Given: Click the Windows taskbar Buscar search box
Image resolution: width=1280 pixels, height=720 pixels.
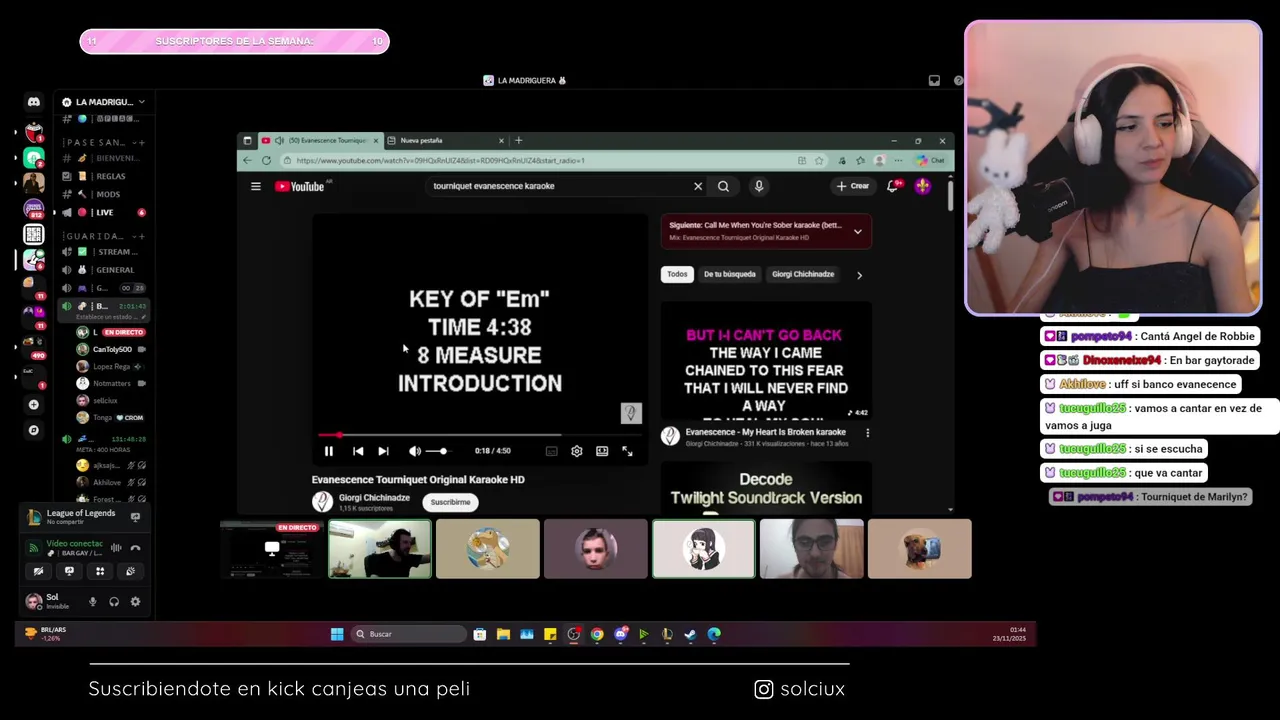Looking at the screenshot, I should click(x=409, y=634).
